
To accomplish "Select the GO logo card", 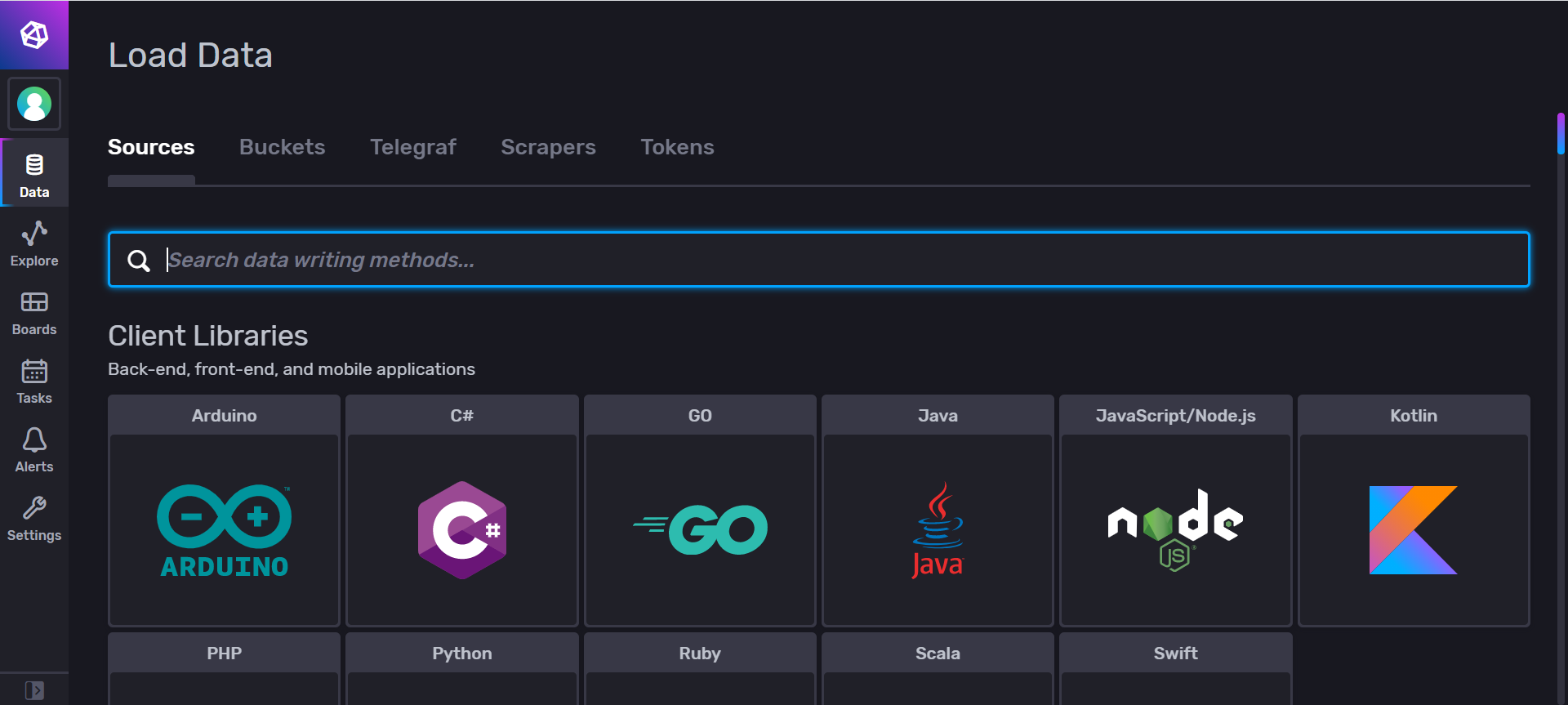I will 701,530.
